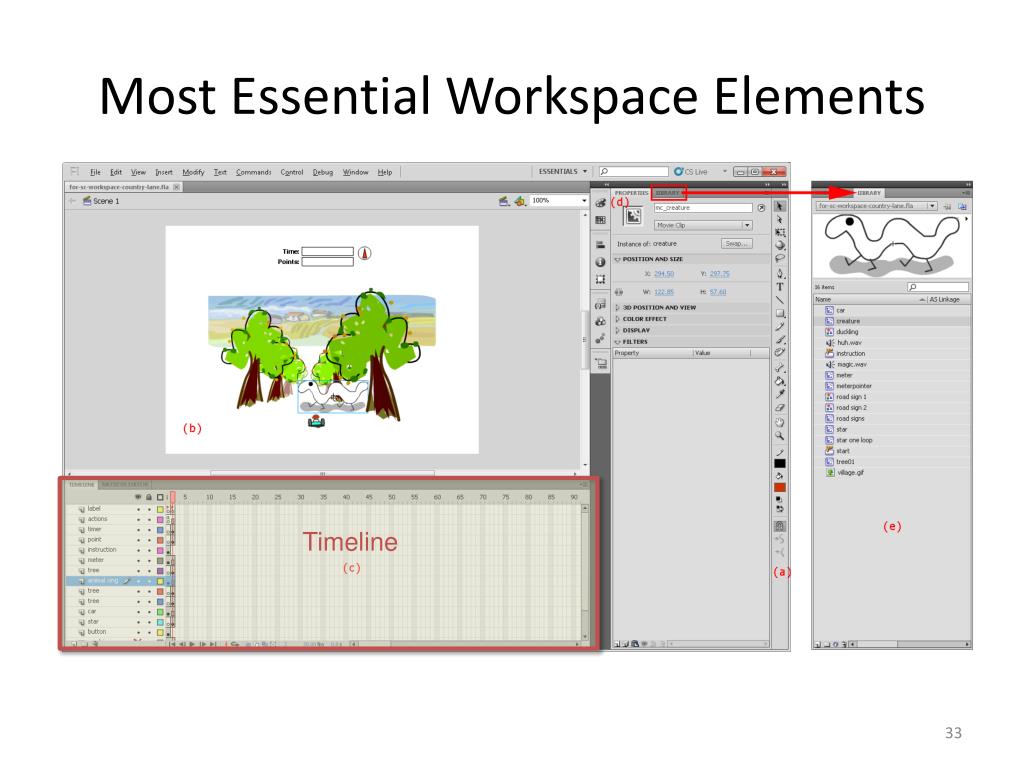Open the Align panel icon
The image size is (1024, 768).
[600, 244]
